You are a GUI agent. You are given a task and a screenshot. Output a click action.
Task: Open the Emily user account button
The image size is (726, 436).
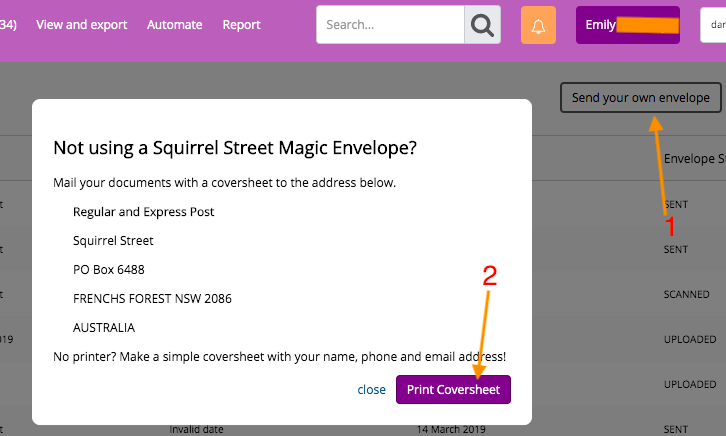tap(628, 25)
